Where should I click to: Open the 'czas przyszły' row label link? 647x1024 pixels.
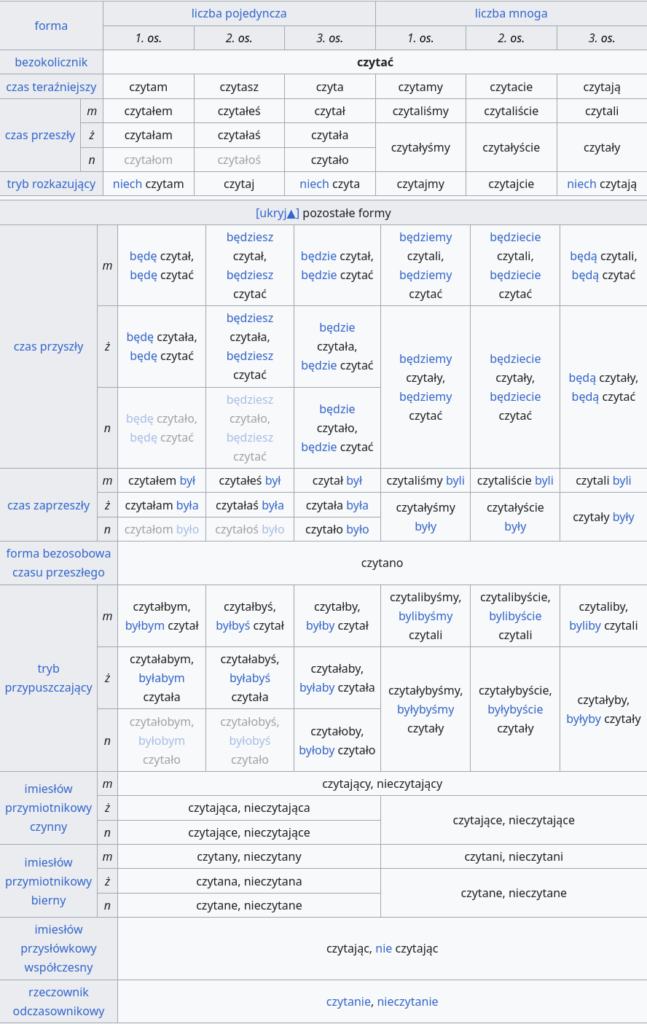click(48, 346)
